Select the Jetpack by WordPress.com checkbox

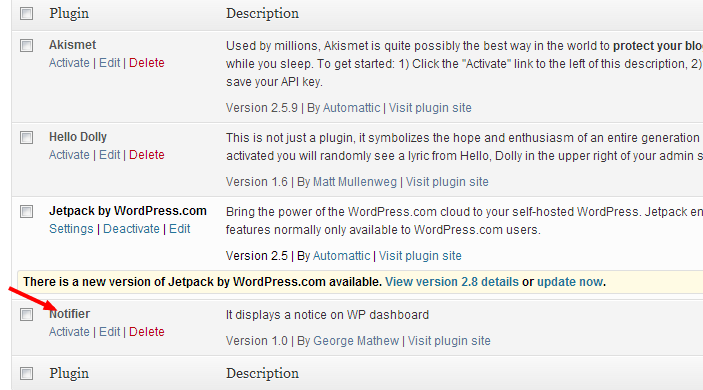pos(26,211)
